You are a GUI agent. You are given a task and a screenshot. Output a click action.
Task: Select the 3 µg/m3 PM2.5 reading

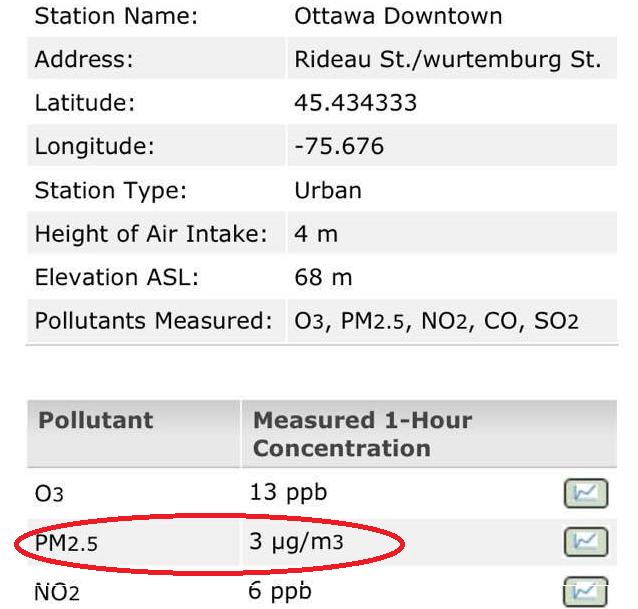[x=302, y=542]
